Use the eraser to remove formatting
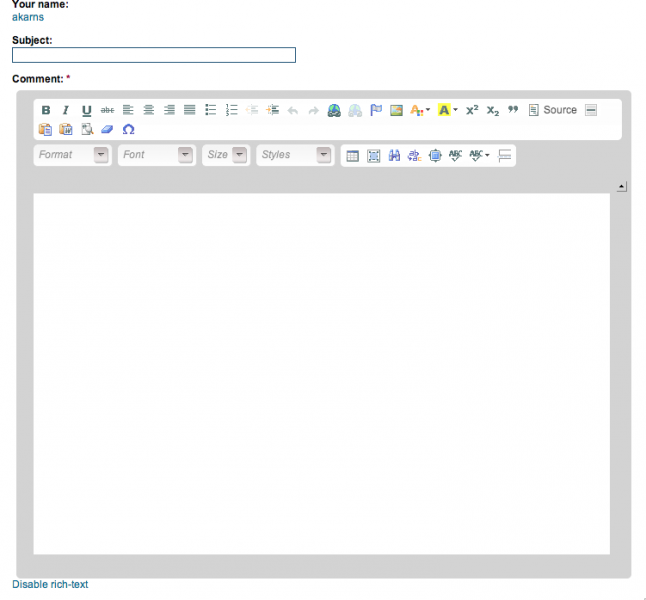This screenshot has width=646, height=600. 108,129
